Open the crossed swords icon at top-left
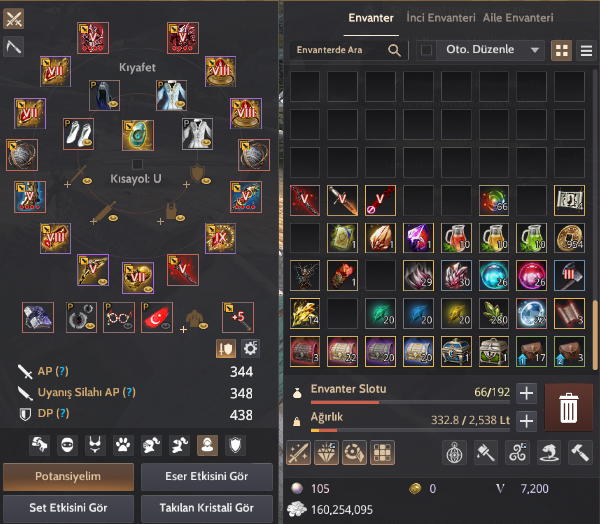The image size is (600, 524). 13,18
